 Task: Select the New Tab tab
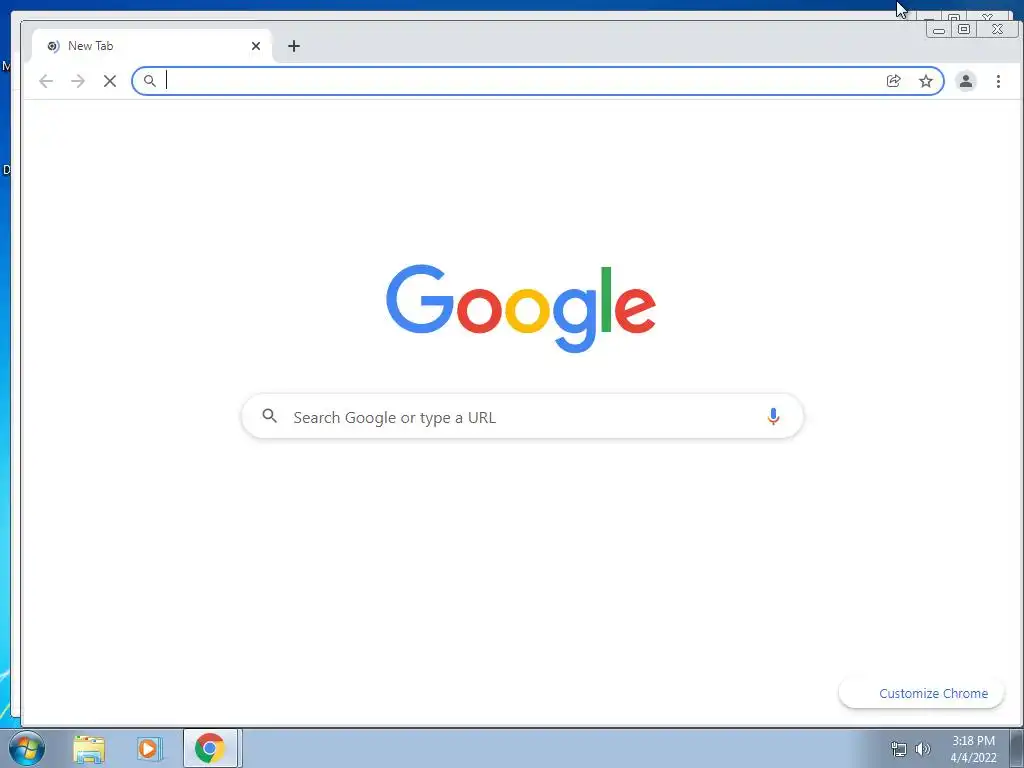click(152, 46)
